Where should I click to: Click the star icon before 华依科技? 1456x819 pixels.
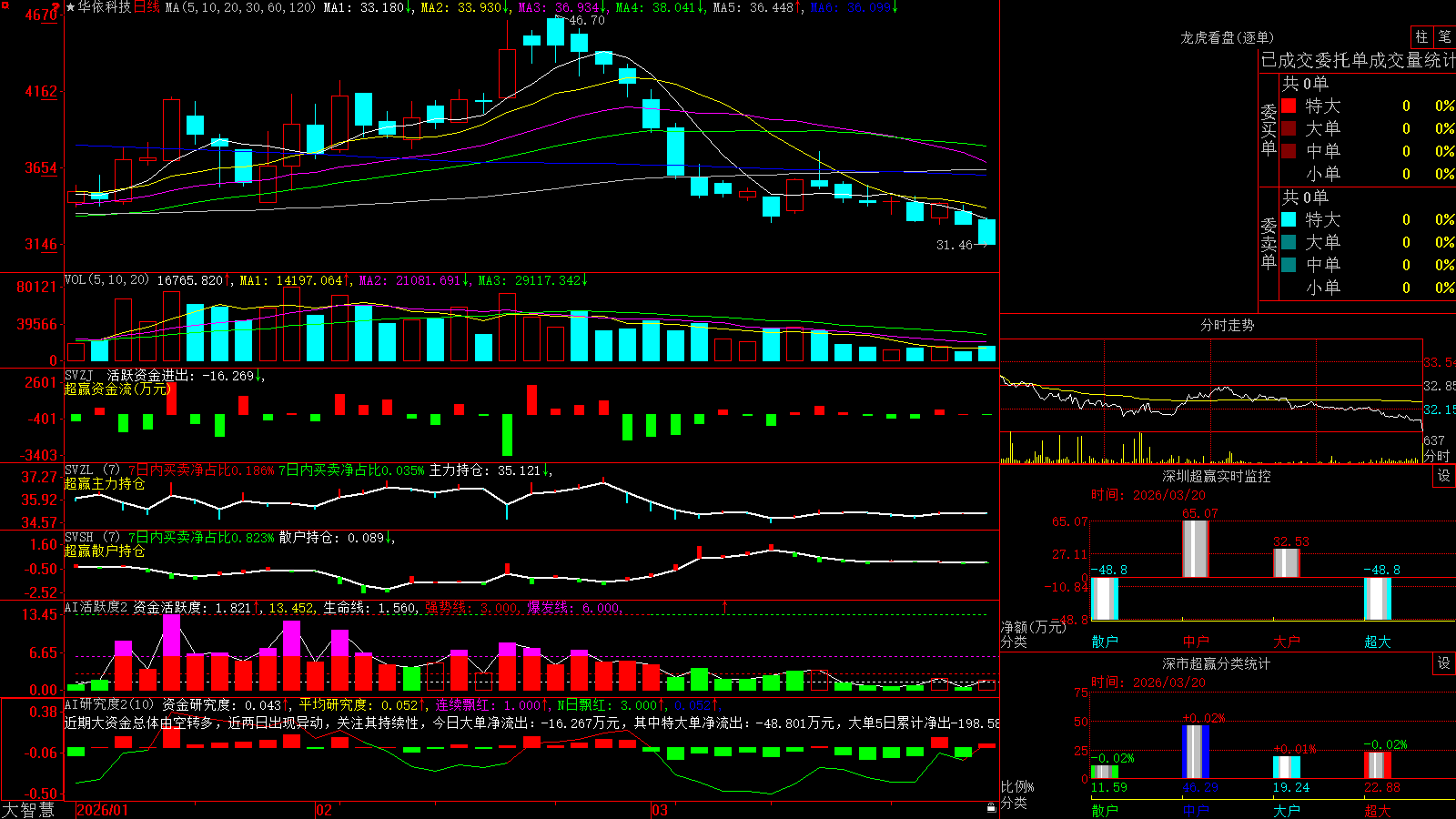pyautogui.click(x=70, y=7)
